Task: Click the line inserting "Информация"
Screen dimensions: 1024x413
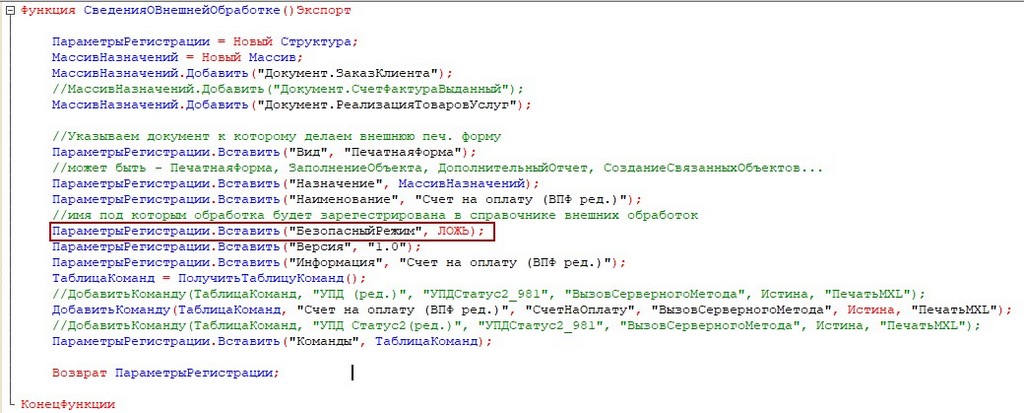Action: click(339, 263)
